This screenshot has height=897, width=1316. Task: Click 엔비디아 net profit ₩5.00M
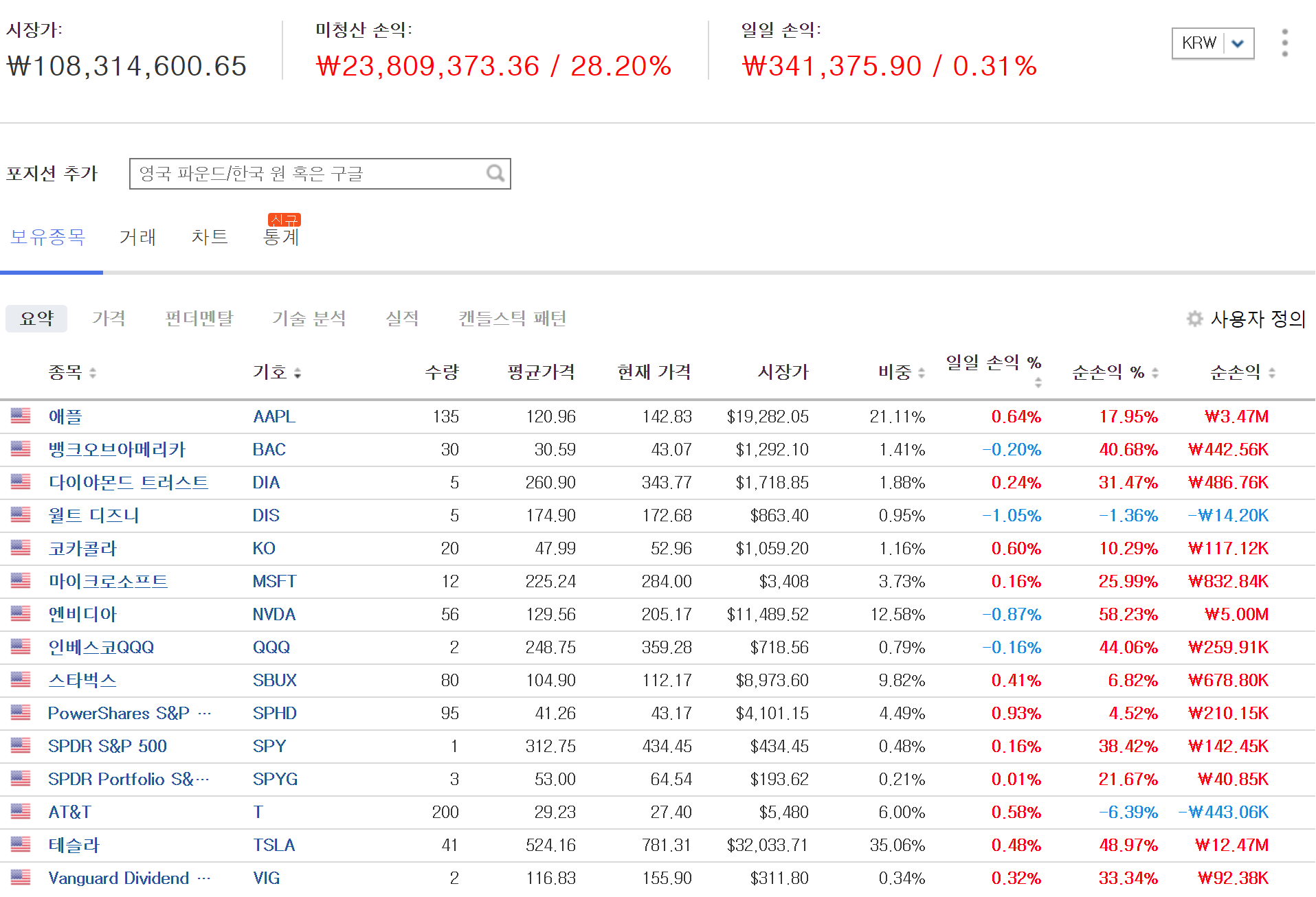click(1236, 614)
